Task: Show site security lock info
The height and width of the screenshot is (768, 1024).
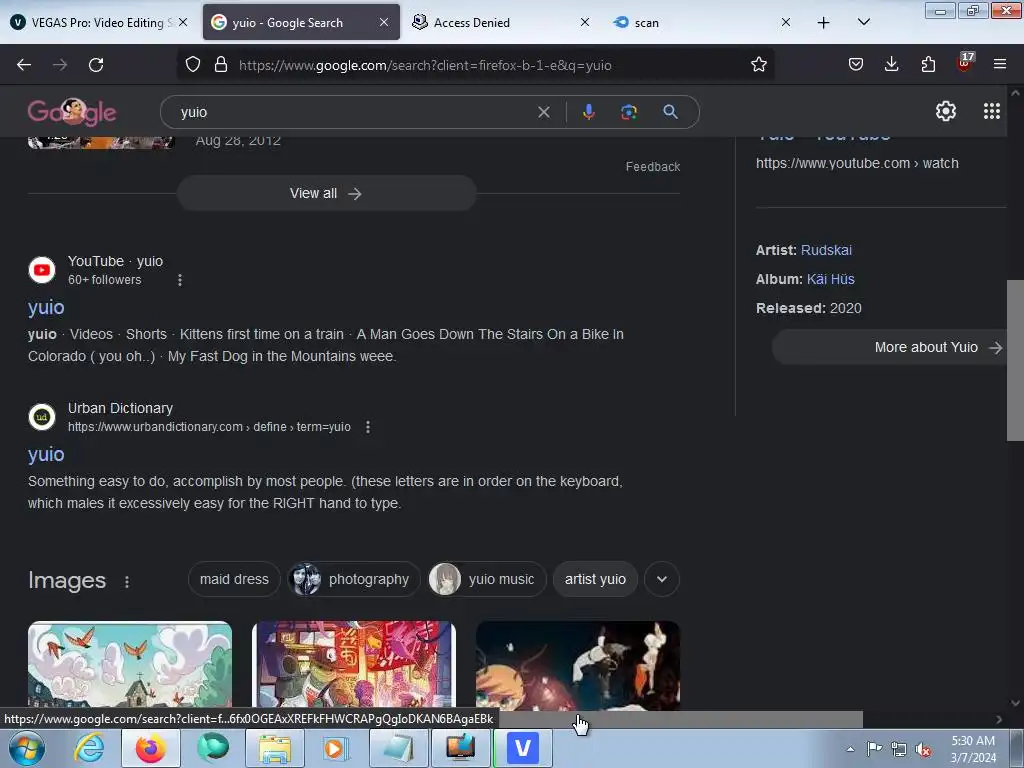Action: [221, 65]
